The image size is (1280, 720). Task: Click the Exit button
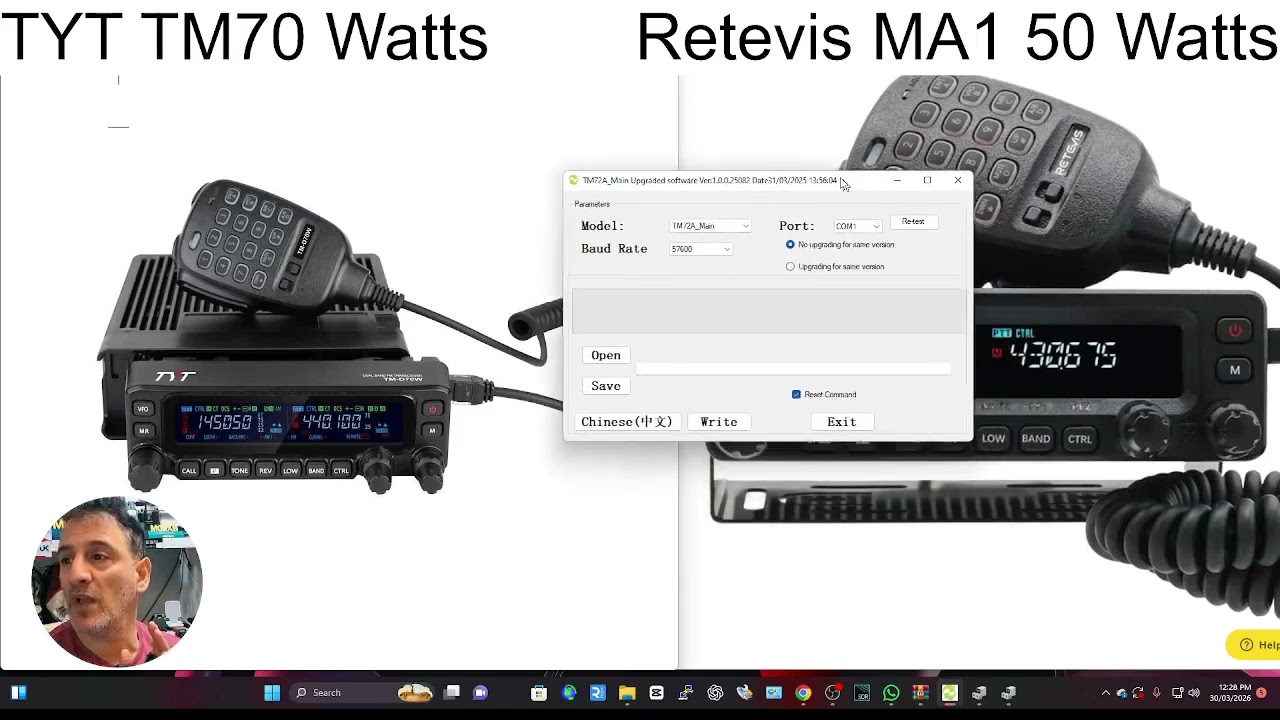841,422
